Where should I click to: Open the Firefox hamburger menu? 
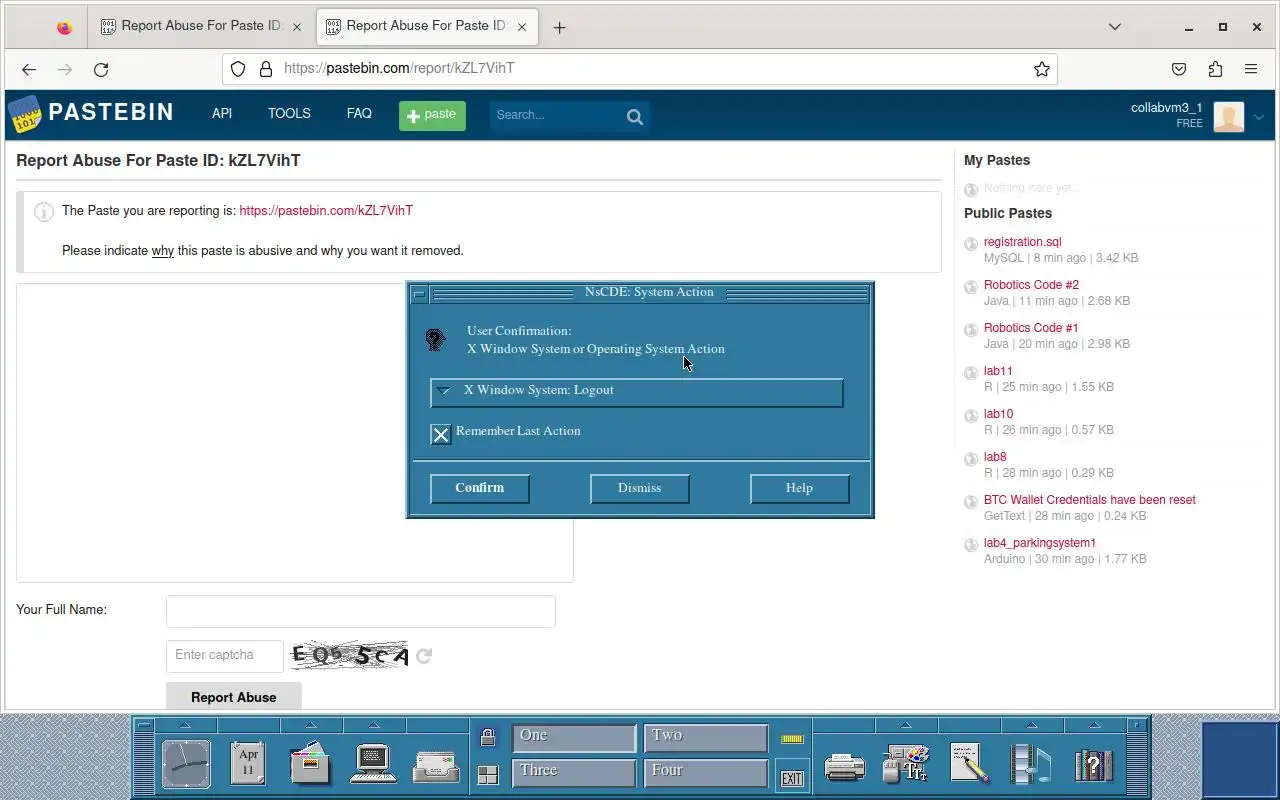(1251, 69)
